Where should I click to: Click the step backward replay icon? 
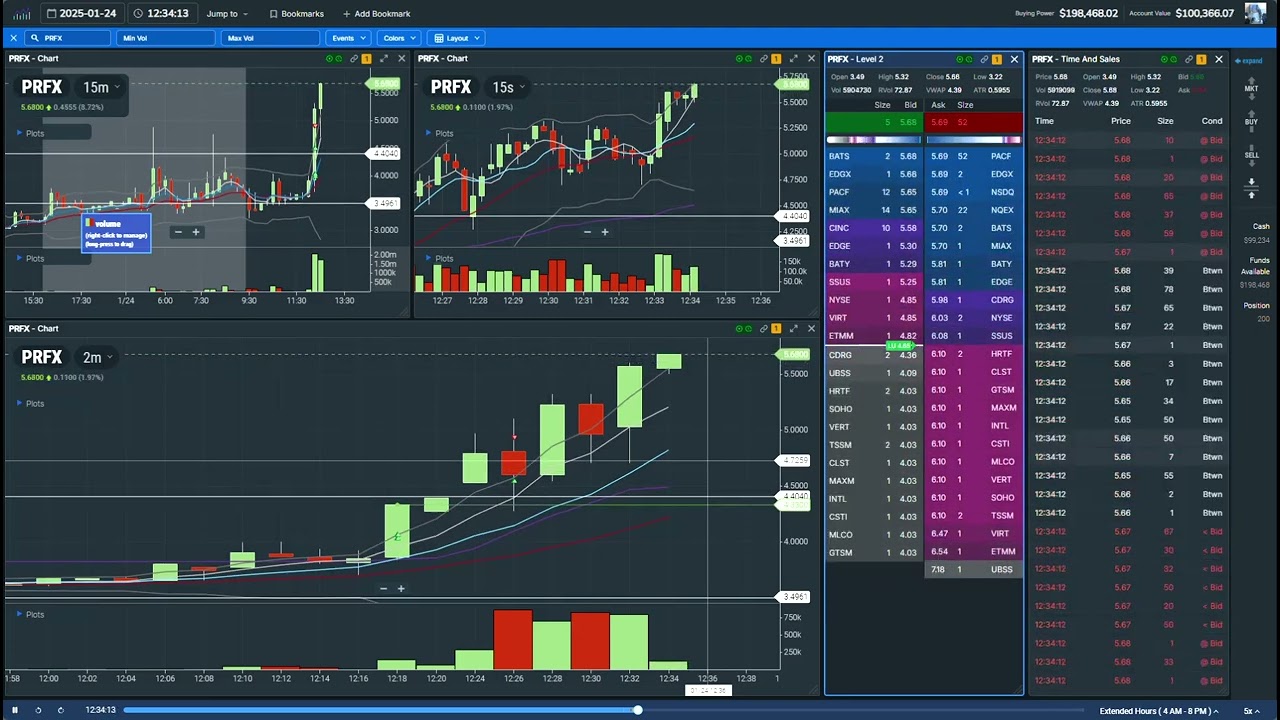[x=38, y=710]
